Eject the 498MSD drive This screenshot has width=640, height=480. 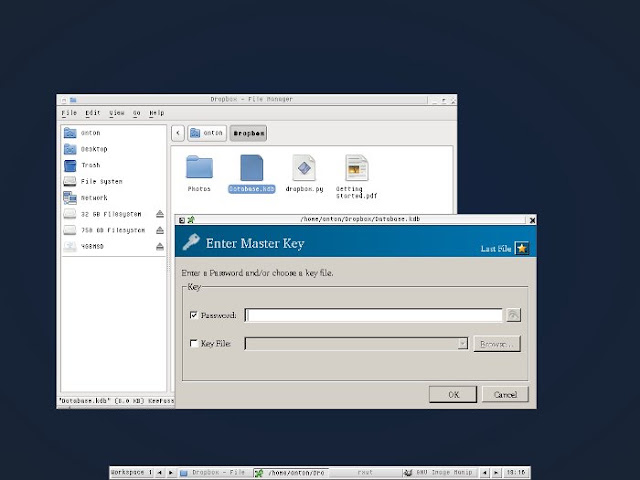coord(160,247)
